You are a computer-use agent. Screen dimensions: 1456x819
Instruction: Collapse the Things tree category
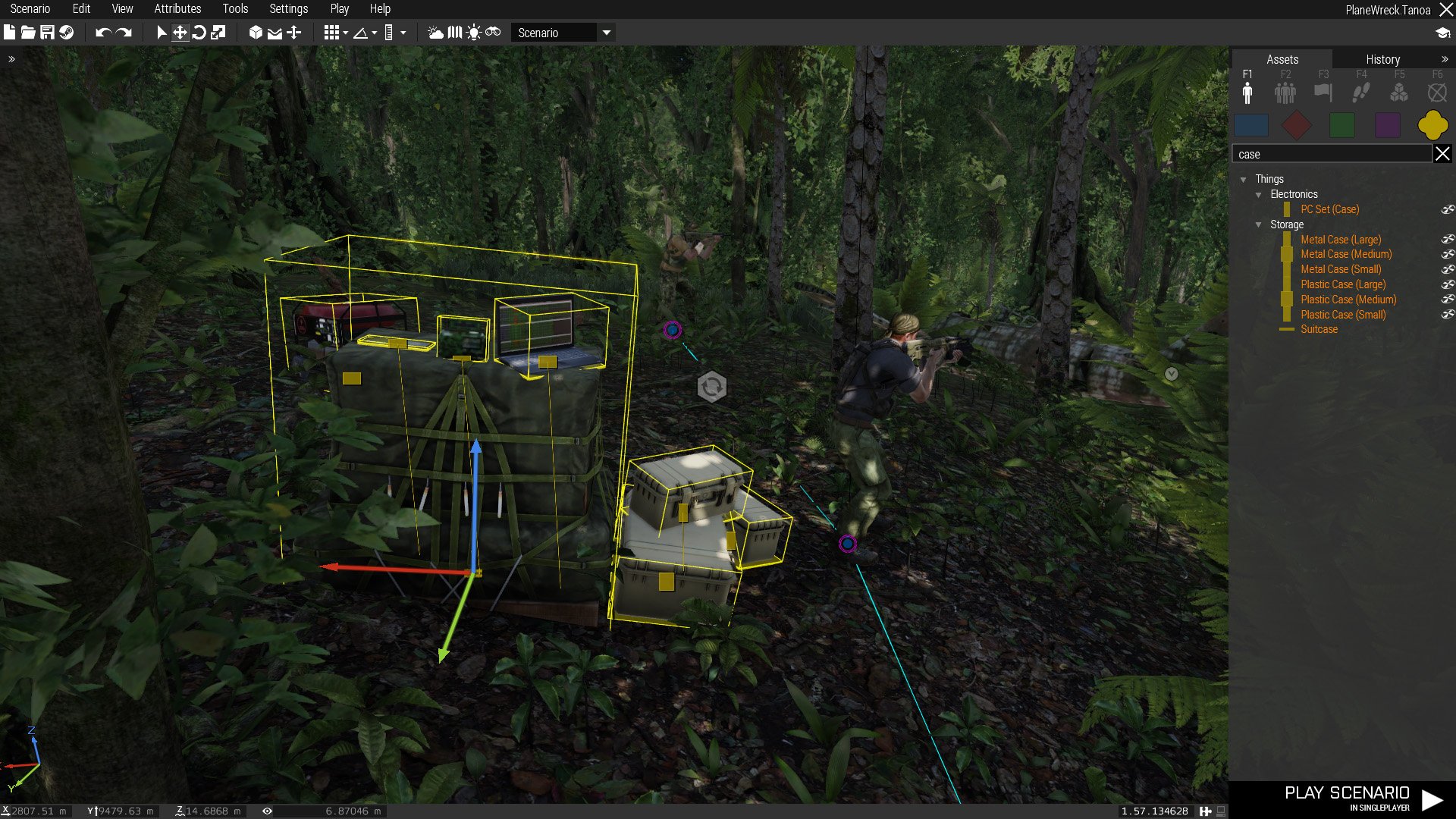(1243, 180)
